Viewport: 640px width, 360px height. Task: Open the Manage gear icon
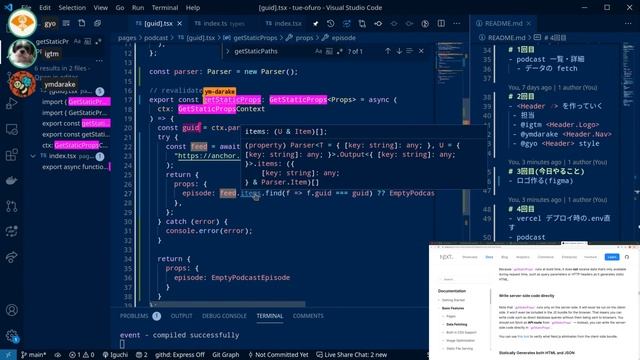tap(11, 336)
